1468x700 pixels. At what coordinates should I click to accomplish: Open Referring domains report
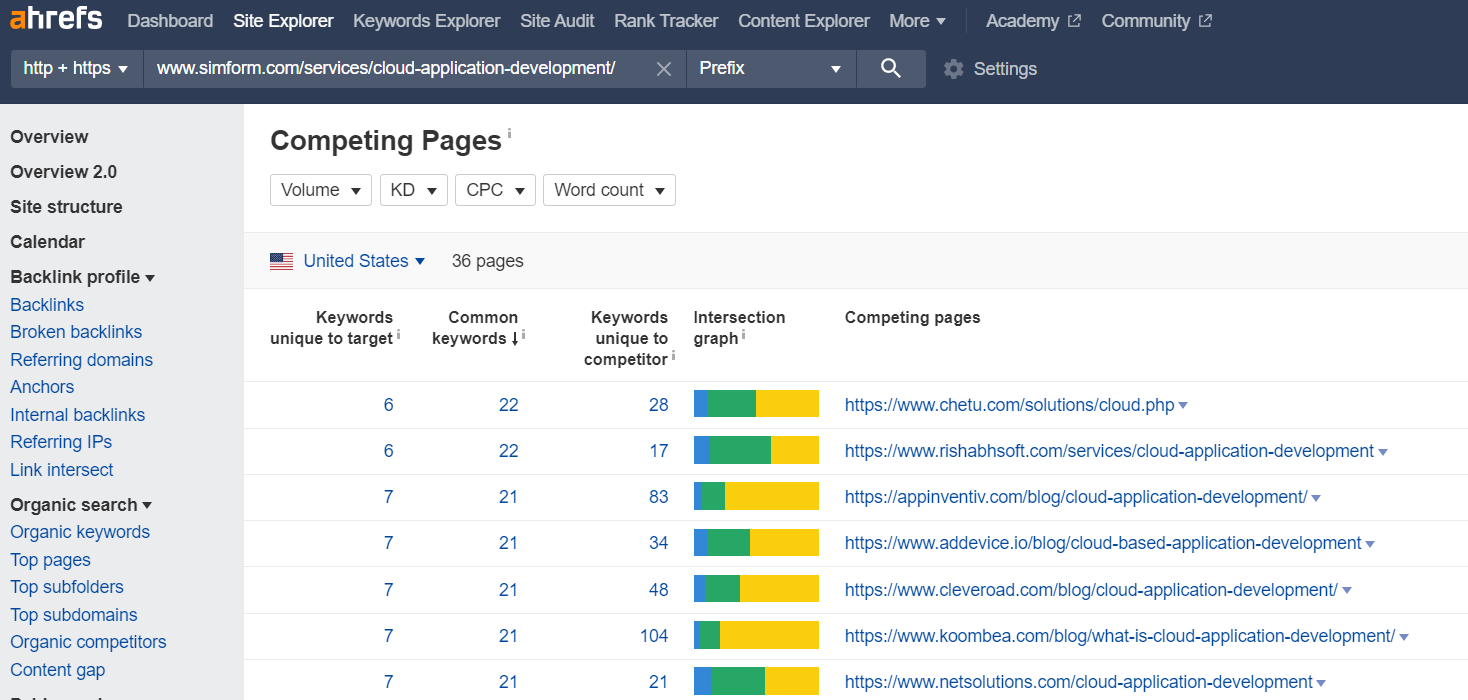click(x=81, y=360)
